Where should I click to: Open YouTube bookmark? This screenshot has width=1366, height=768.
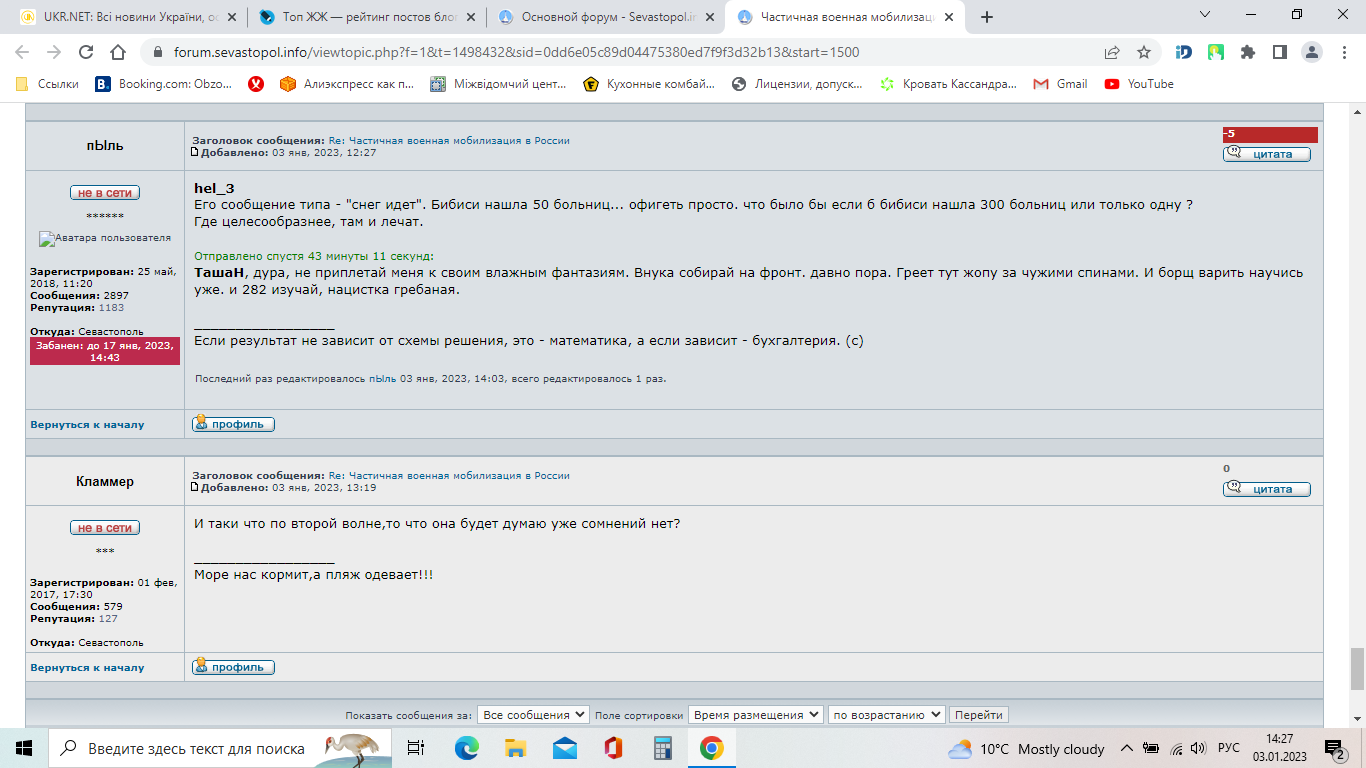click(x=1139, y=84)
